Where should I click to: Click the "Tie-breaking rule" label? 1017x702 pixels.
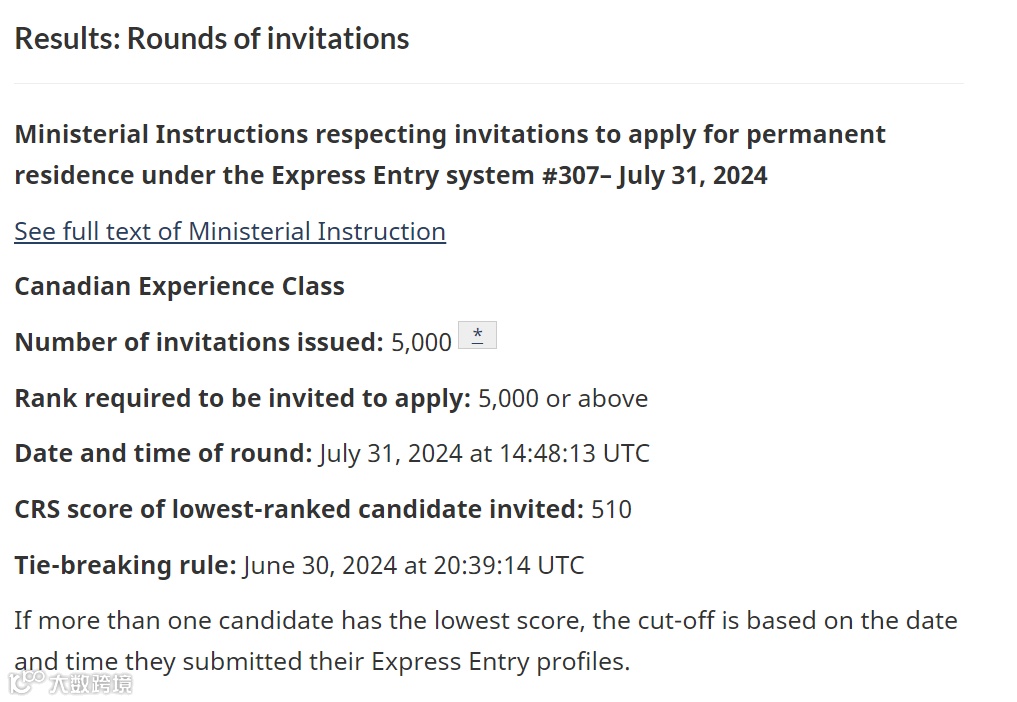125,565
